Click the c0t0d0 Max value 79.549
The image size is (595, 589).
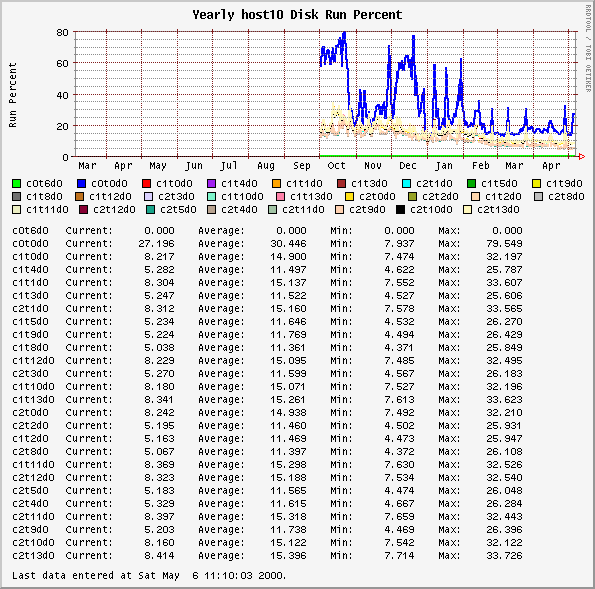click(504, 244)
